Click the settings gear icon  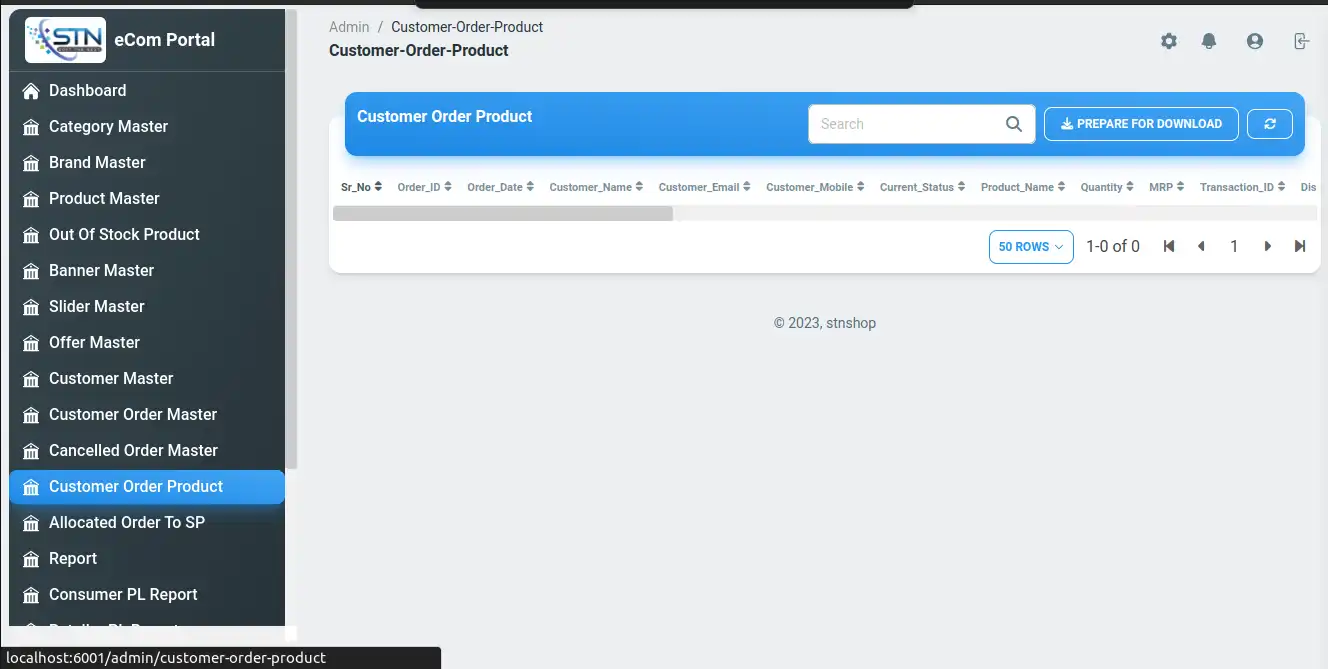click(x=1168, y=41)
